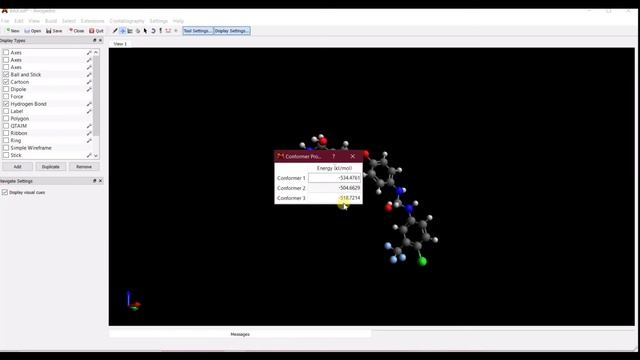Open the Settings menu
This screenshot has width=640, height=360.
[x=158, y=21]
